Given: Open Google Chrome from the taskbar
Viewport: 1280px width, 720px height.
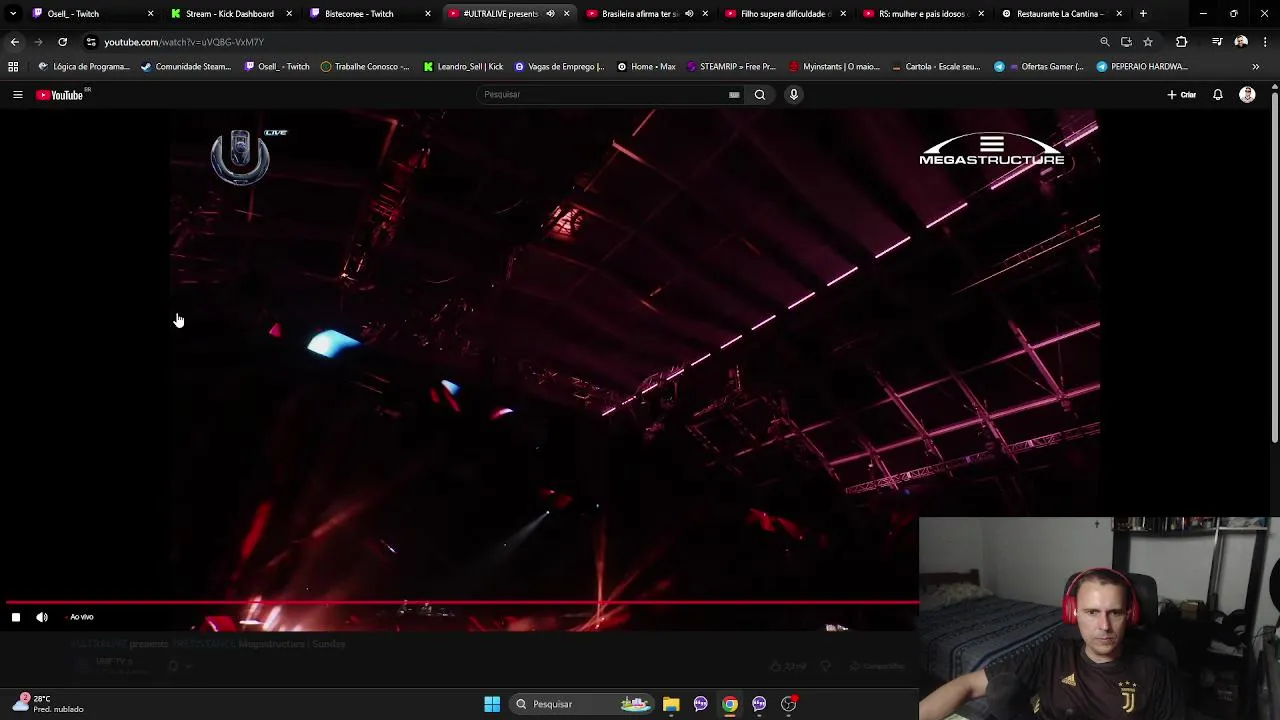Looking at the screenshot, I should coord(730,704).
